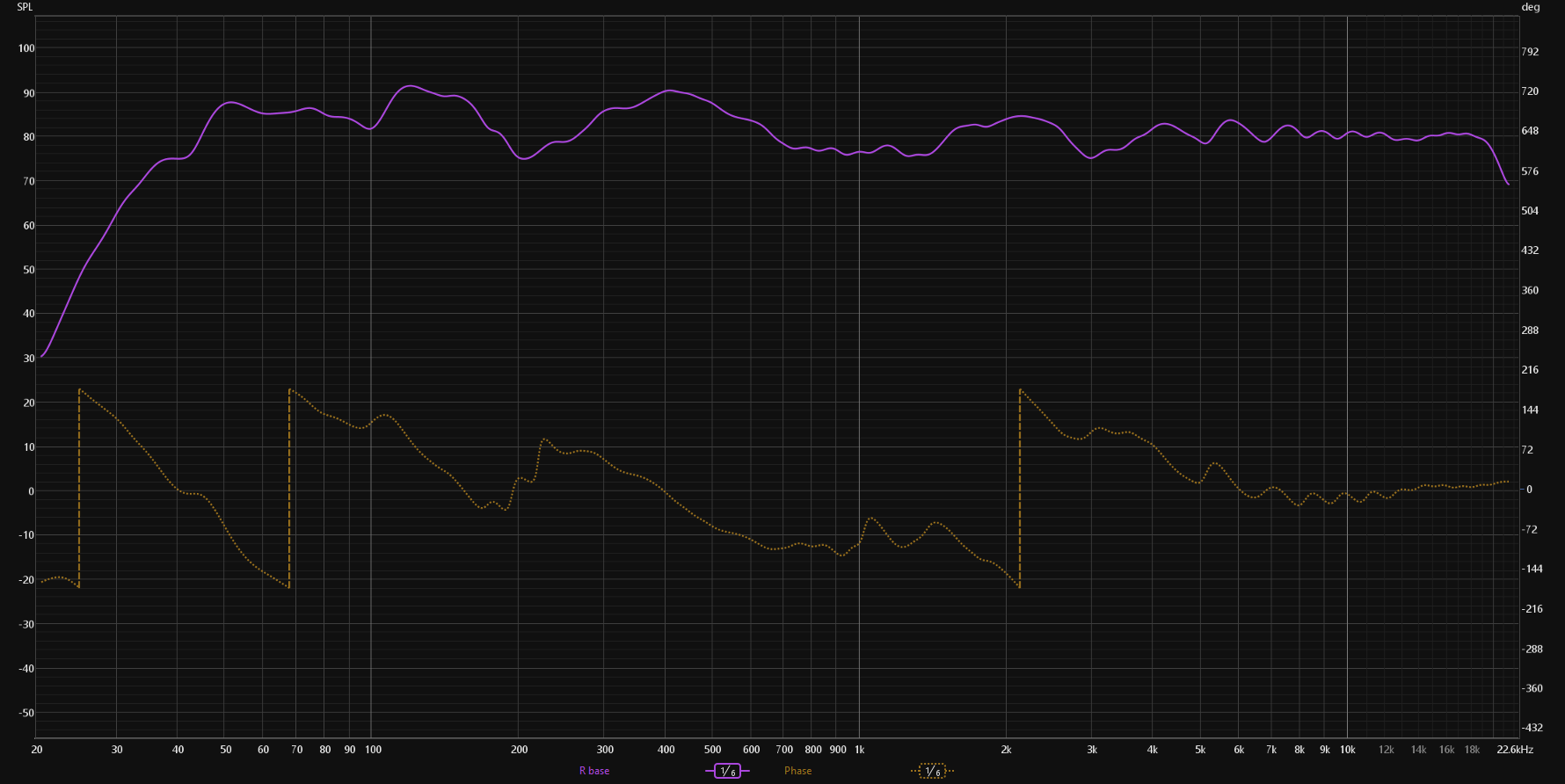Click the "1k" frequency axis label
This screenshot has width=1565, height=784.
click(x=860, y=750)
